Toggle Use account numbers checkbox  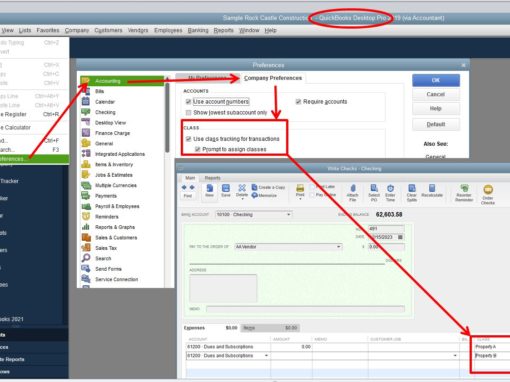pyautogui.click(x=188, y=101)
